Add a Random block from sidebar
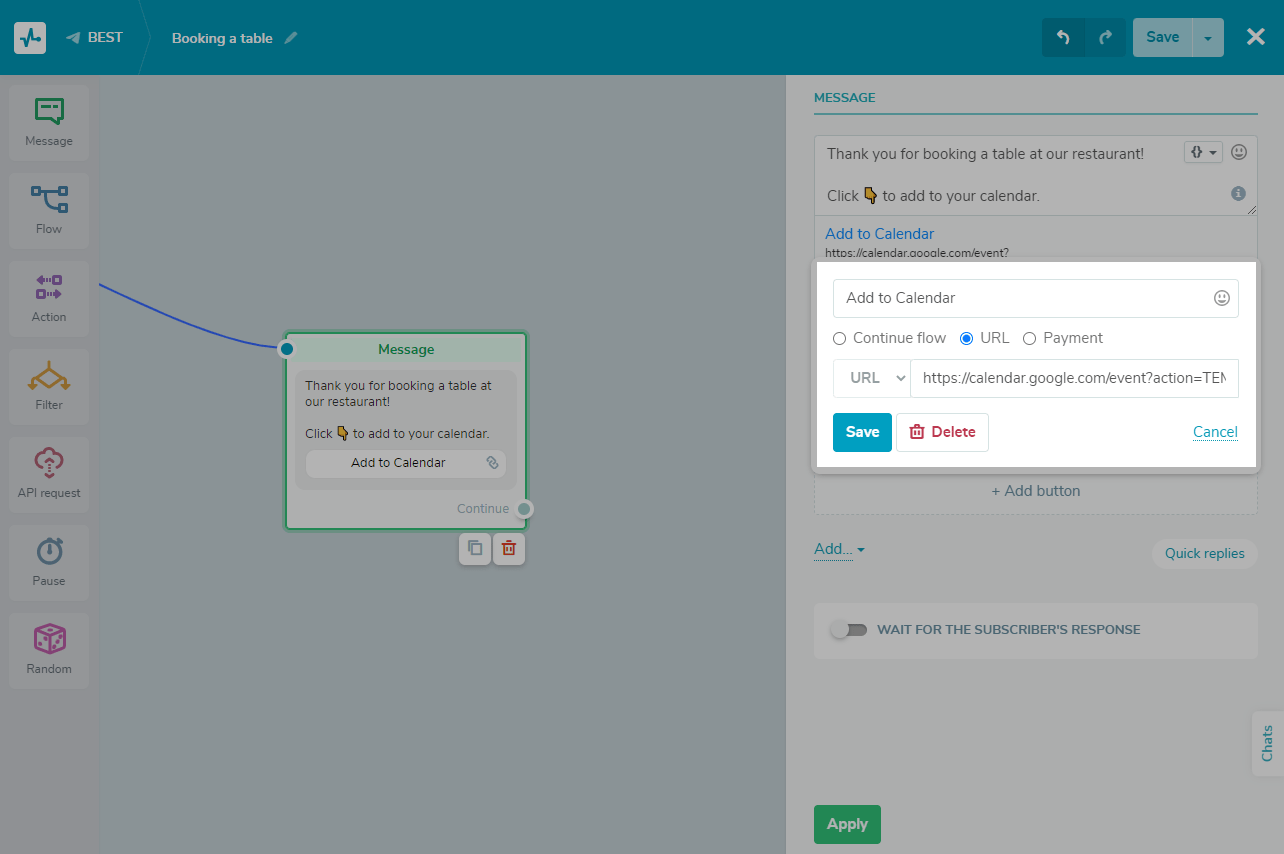Image resolution: width=1284 pixels, height=854 pixels. coord(49,651)
